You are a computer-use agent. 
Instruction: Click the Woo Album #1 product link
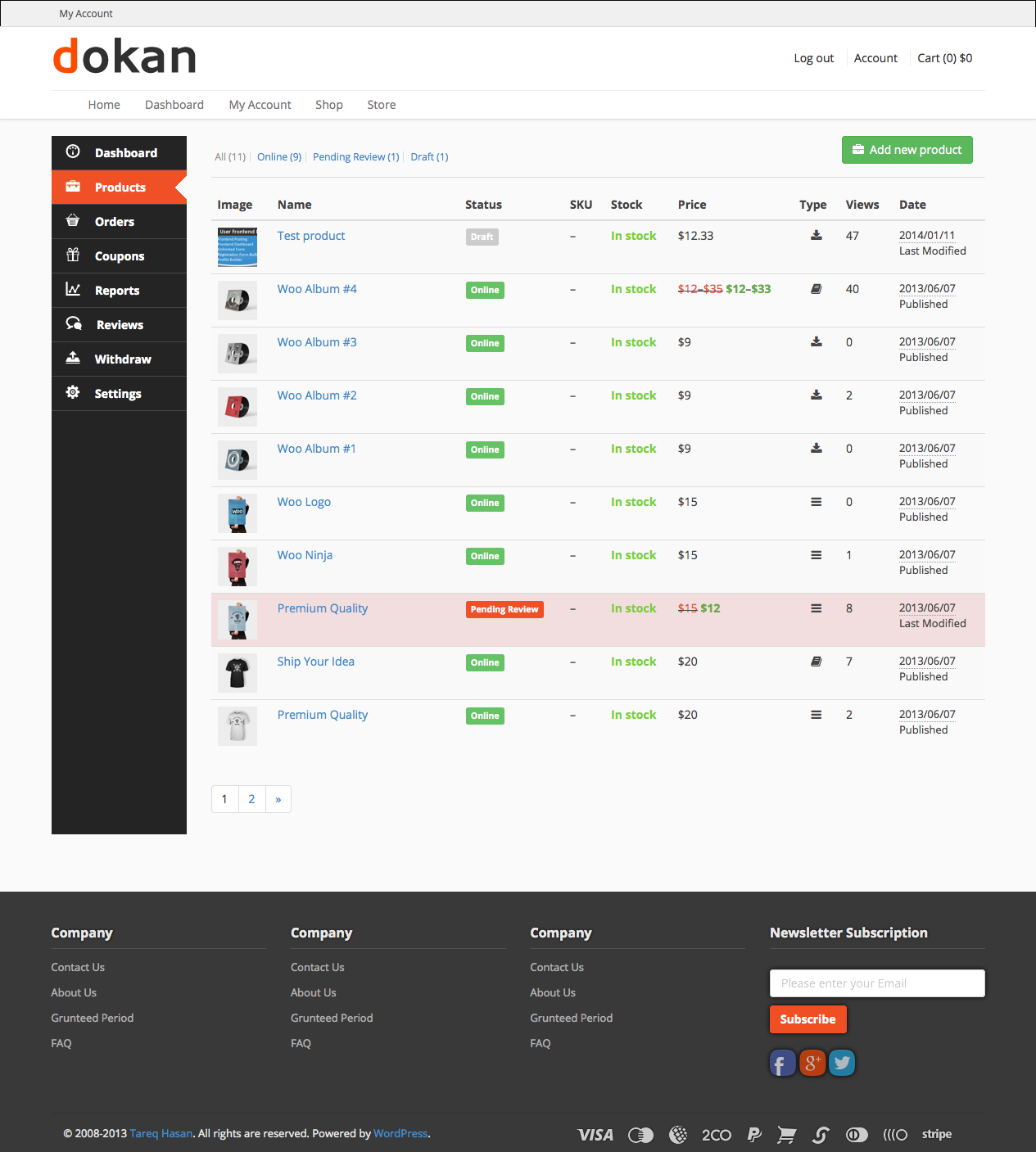tap(317, 449)
